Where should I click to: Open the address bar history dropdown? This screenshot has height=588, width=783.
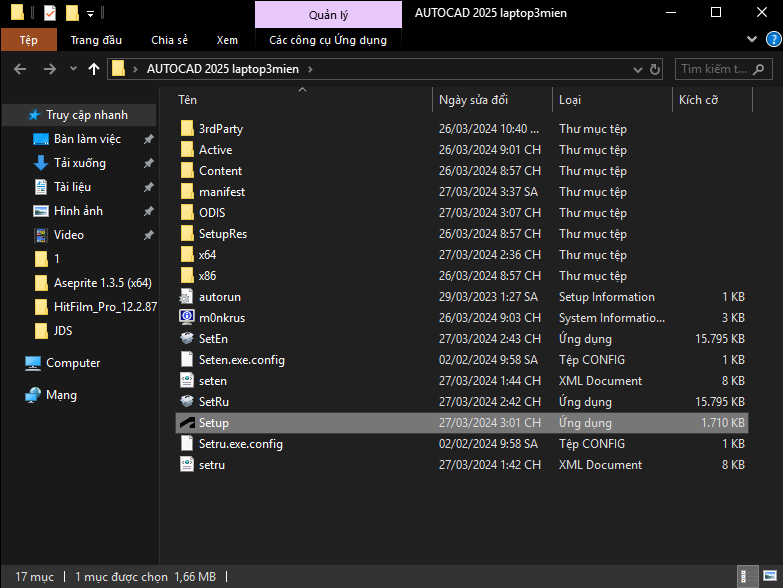pyautogui.click(x=639, y=70)
